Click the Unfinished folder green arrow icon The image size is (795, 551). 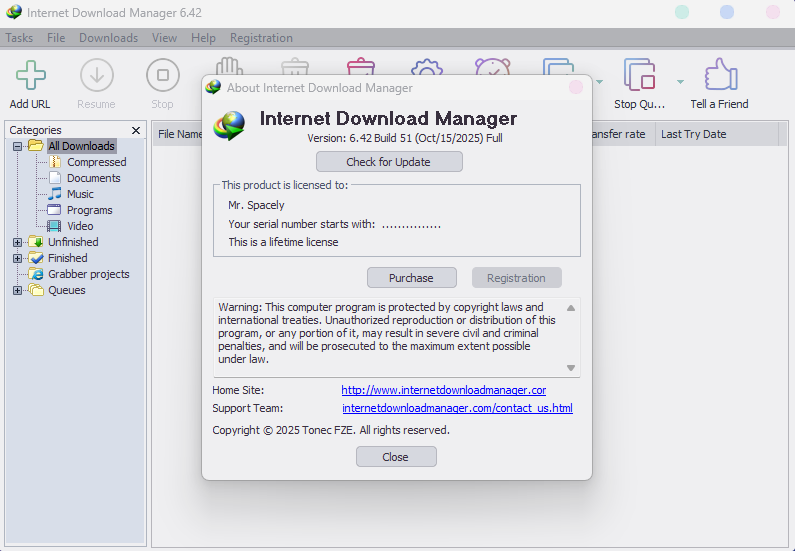(x=36, y=242)
